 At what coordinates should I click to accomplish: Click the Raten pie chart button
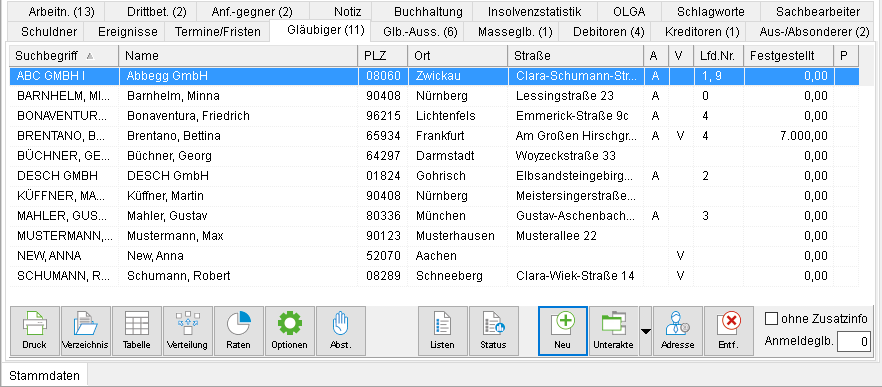click(x=239, y=331)
